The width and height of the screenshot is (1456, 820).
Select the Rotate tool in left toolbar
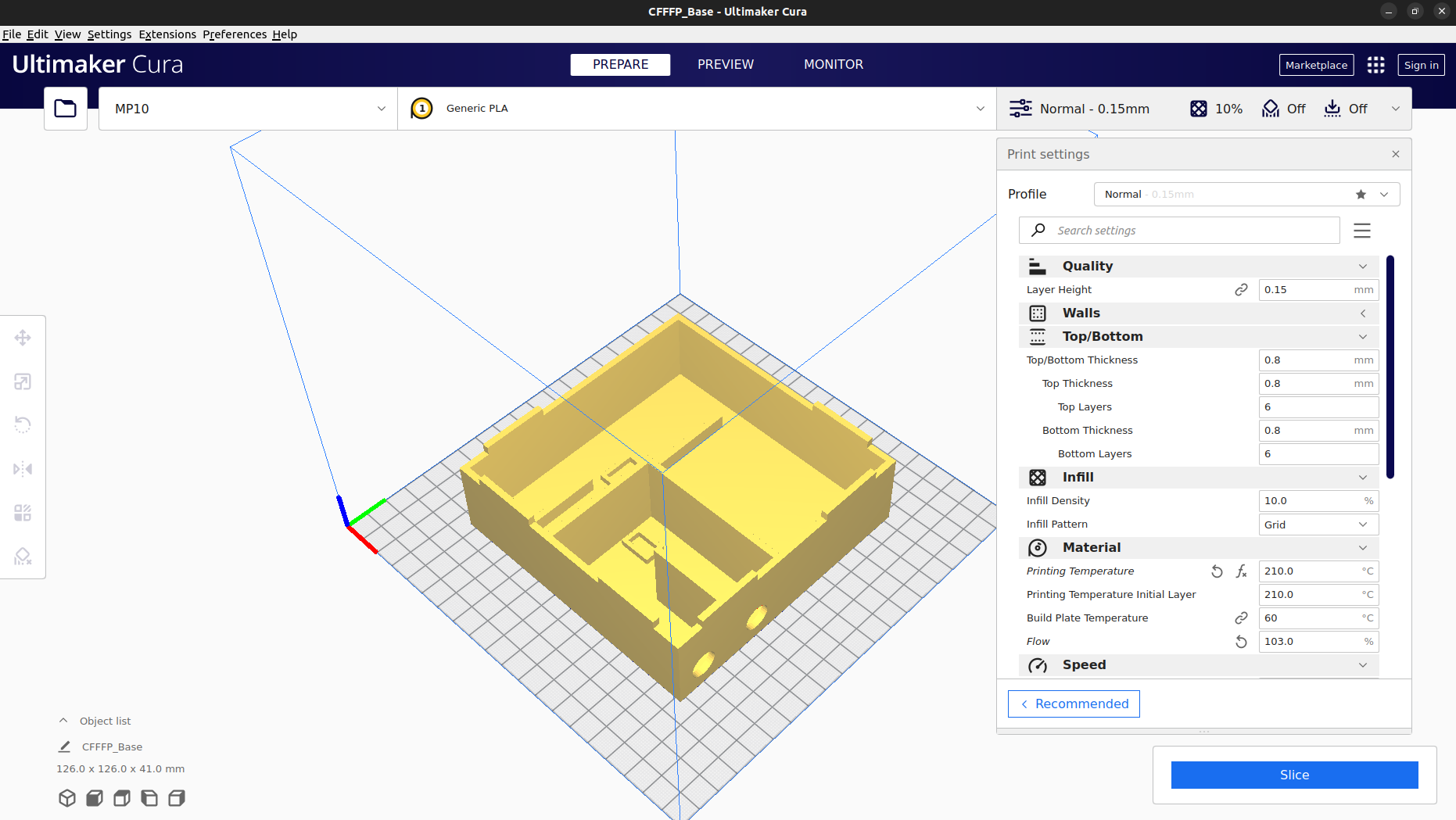23,424
